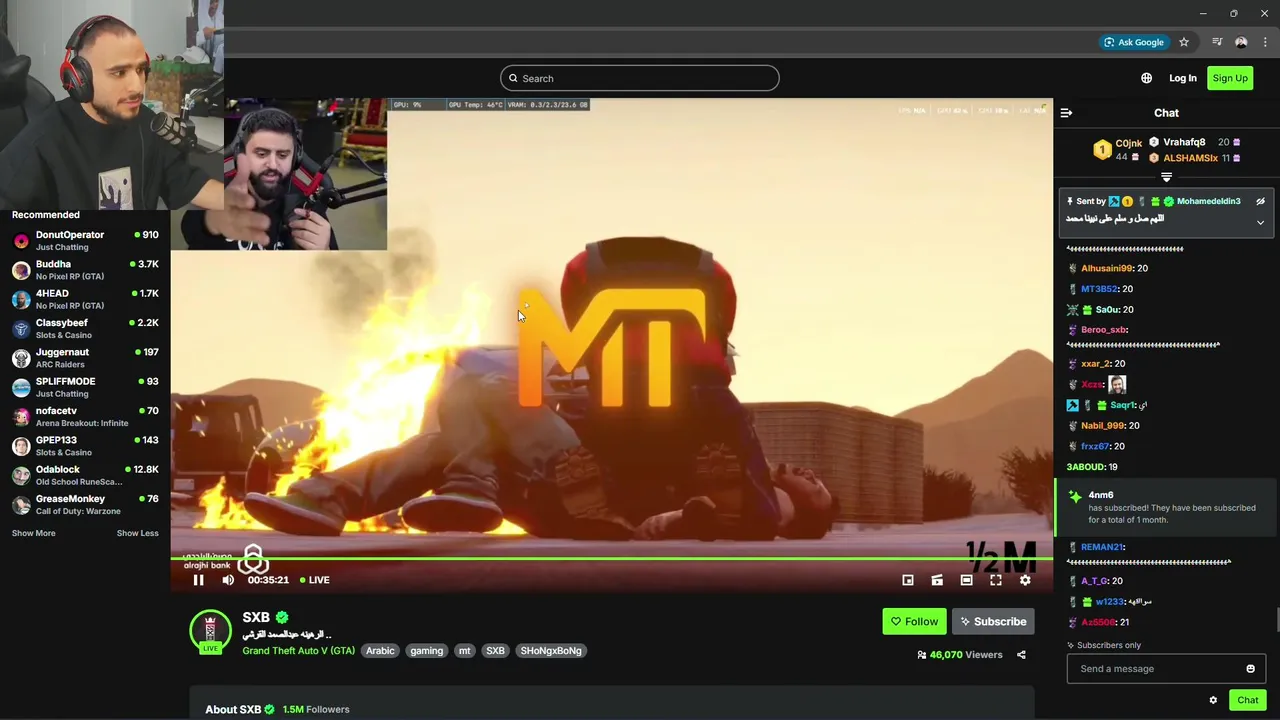1280x720 pixels.
Task: Open nofacetv recommended channel
Action: [x=85, y=417]
